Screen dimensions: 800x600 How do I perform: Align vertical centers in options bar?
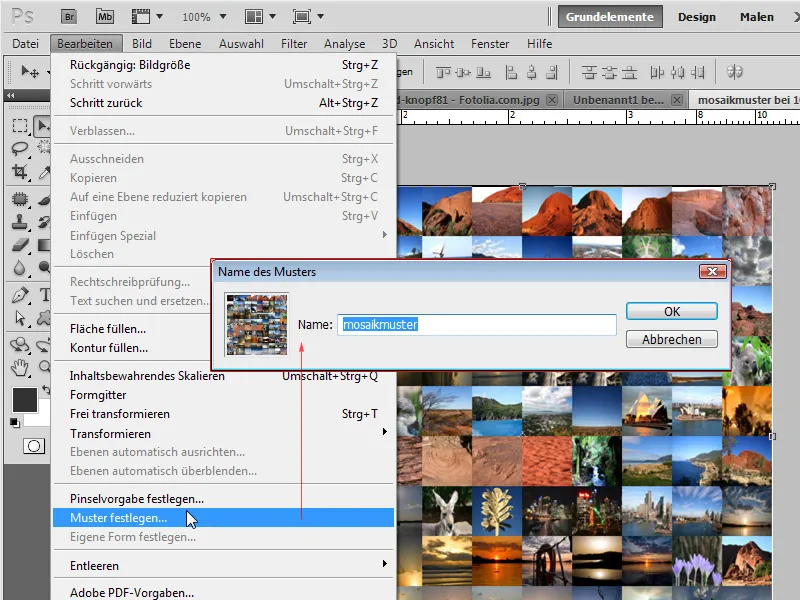tap(463, 73)
